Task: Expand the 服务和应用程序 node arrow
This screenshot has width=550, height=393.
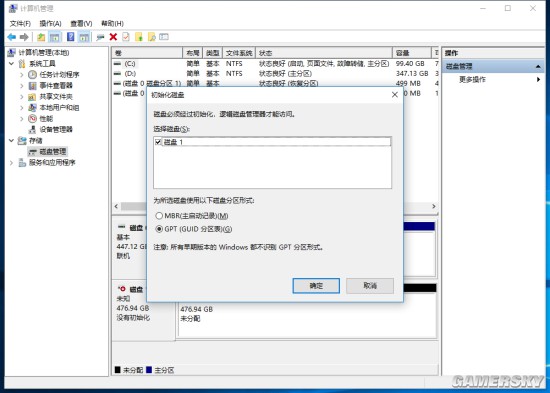Action: (x=11, y=162)
